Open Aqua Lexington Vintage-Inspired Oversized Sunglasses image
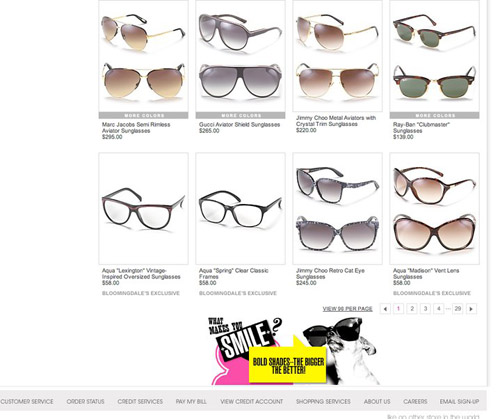500x419 pixels. [143, 209]
